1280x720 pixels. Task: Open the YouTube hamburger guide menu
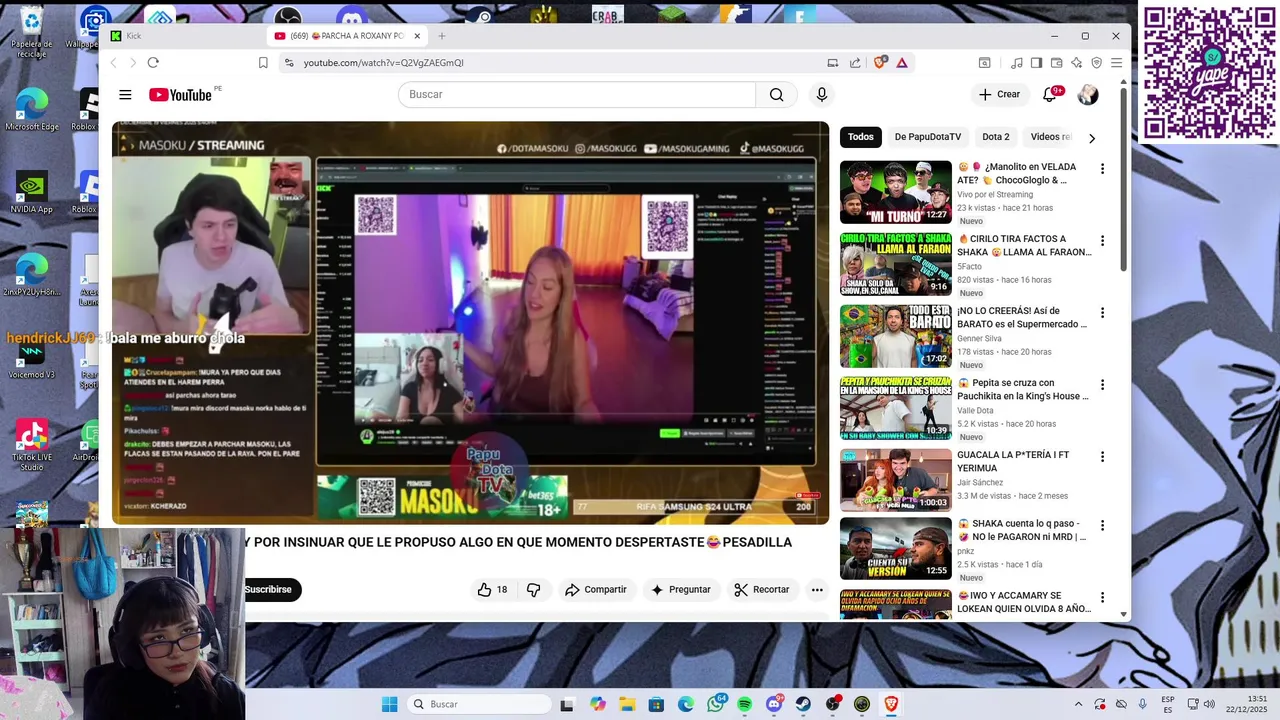(125, 95)
